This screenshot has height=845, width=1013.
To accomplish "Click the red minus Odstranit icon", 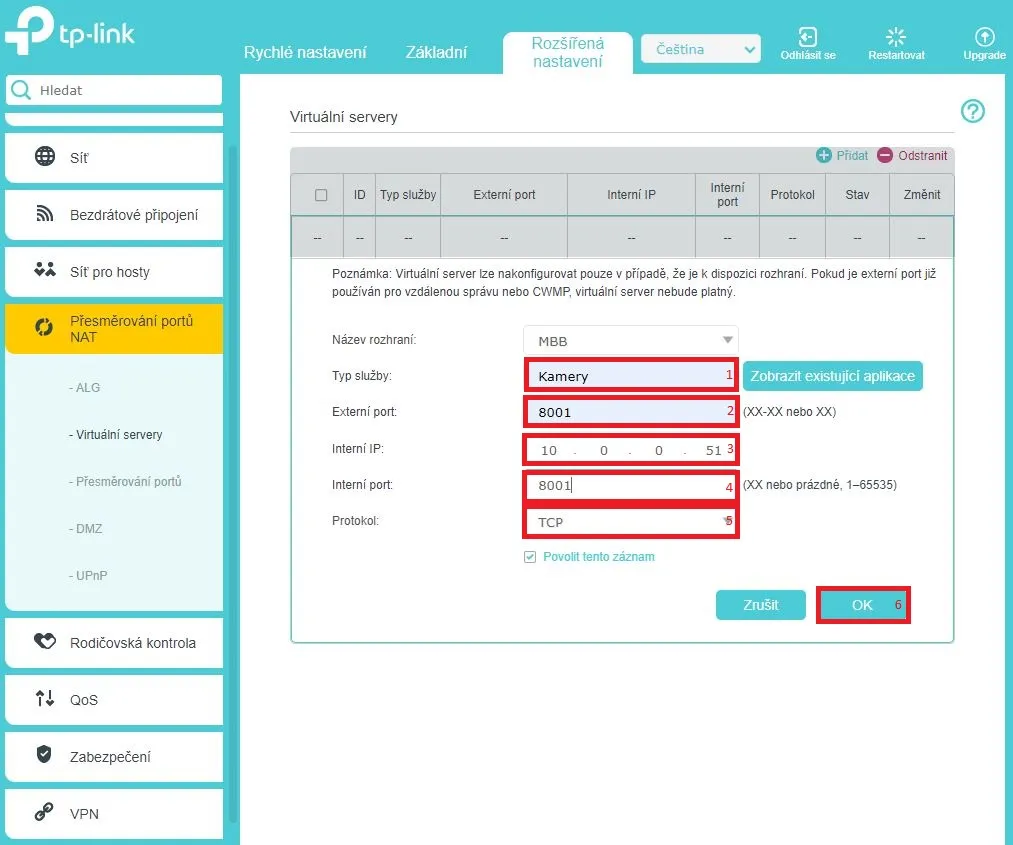I will pos(885,155).
